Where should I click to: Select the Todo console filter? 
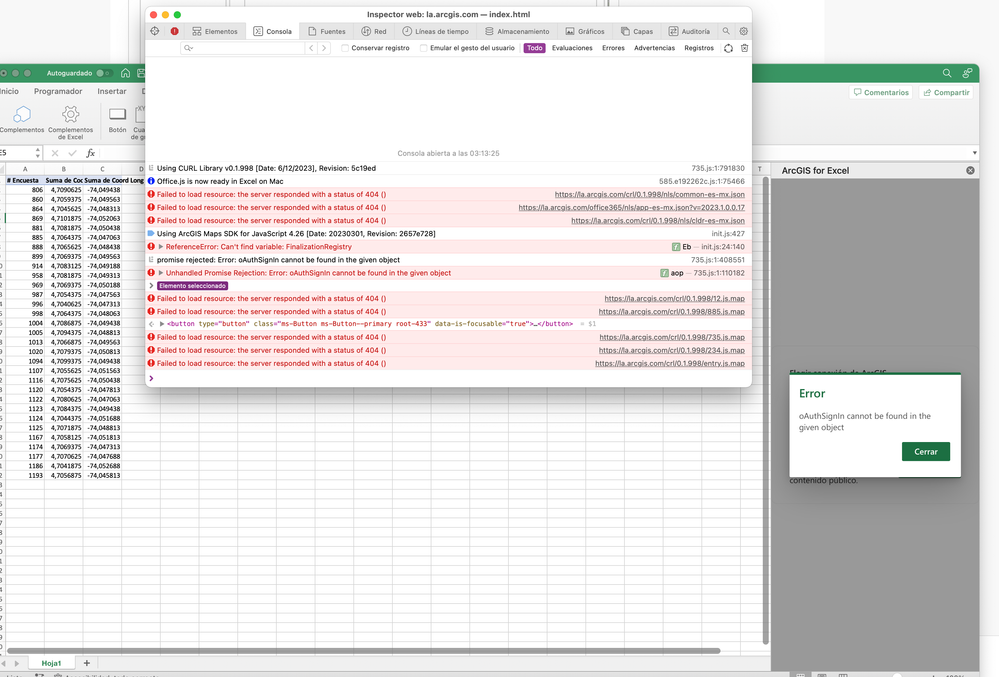coord(535,48)
